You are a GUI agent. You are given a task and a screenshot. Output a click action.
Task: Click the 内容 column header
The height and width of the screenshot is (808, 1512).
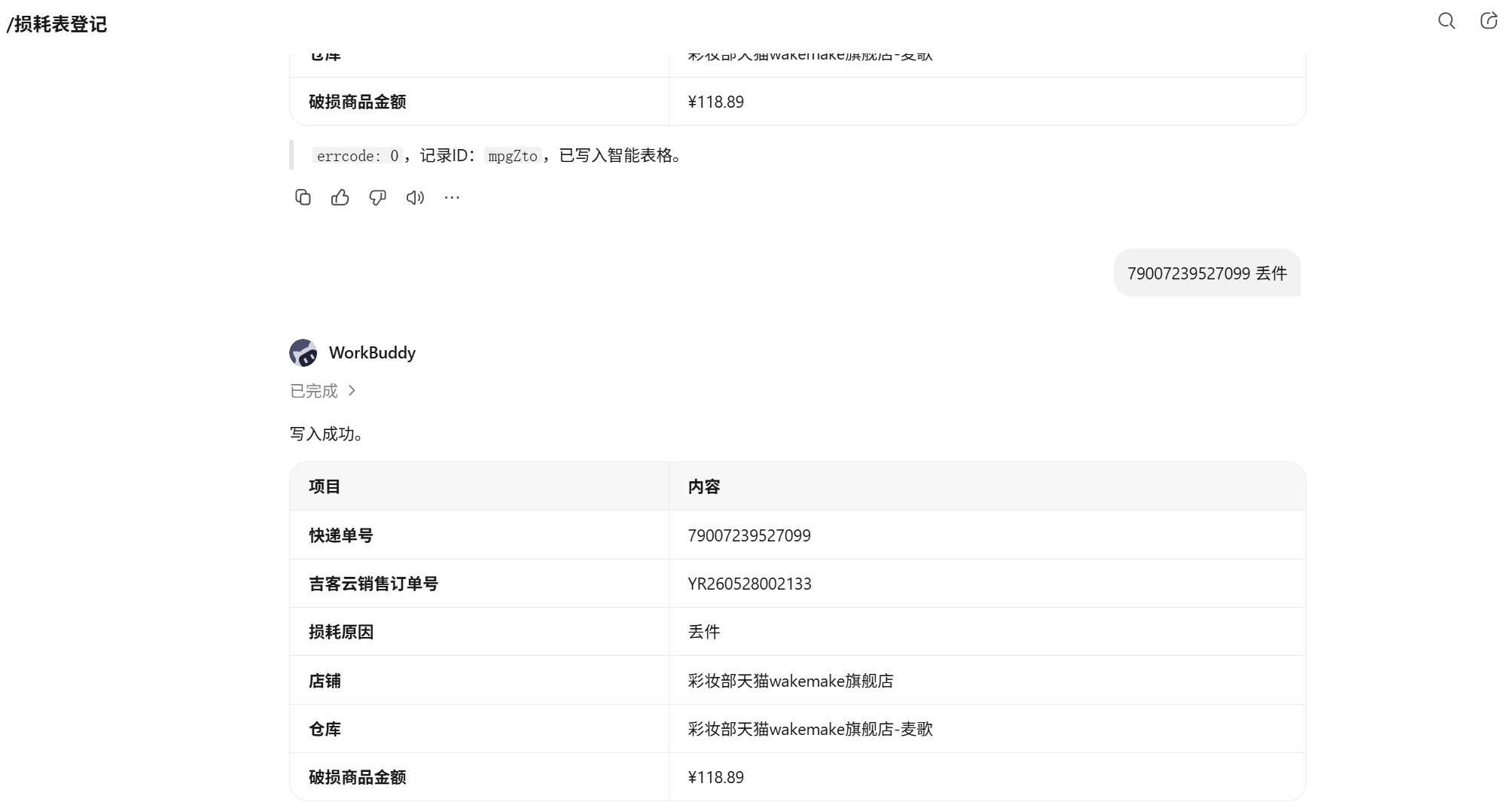pos(704,486)
